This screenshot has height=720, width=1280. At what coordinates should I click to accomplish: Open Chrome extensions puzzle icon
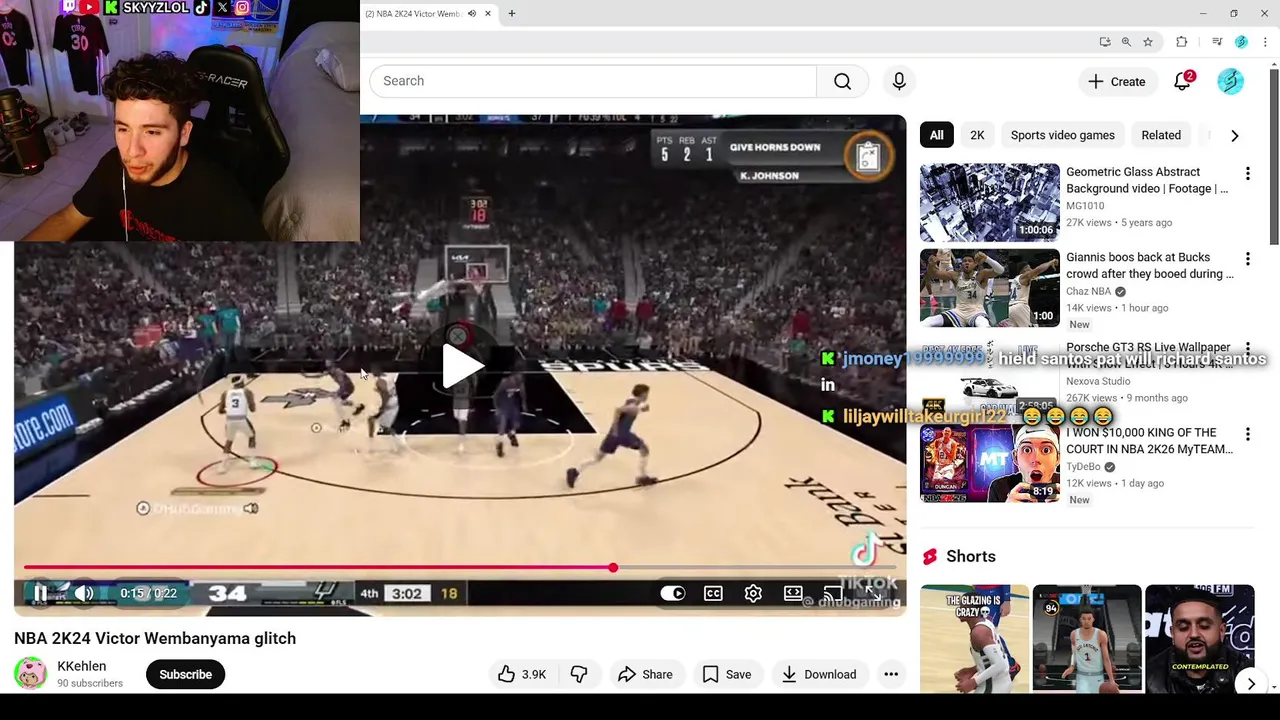(1181, 42)
